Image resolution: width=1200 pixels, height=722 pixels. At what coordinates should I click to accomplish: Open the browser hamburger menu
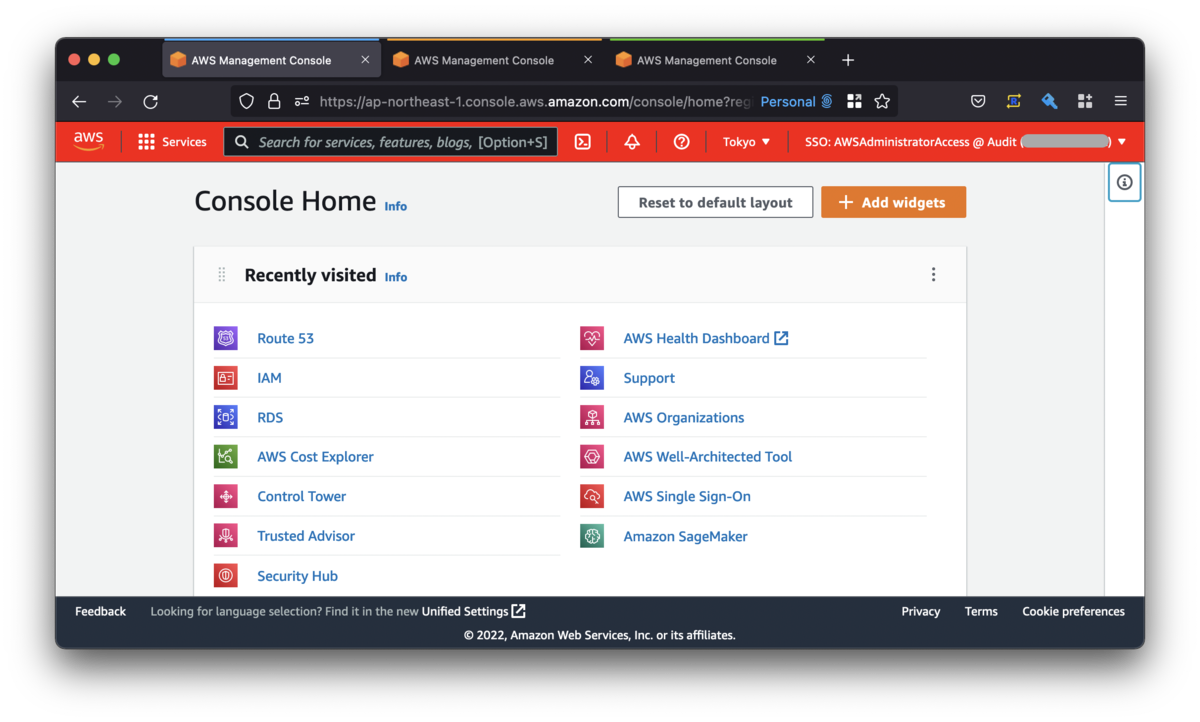tap(1121, 101)
